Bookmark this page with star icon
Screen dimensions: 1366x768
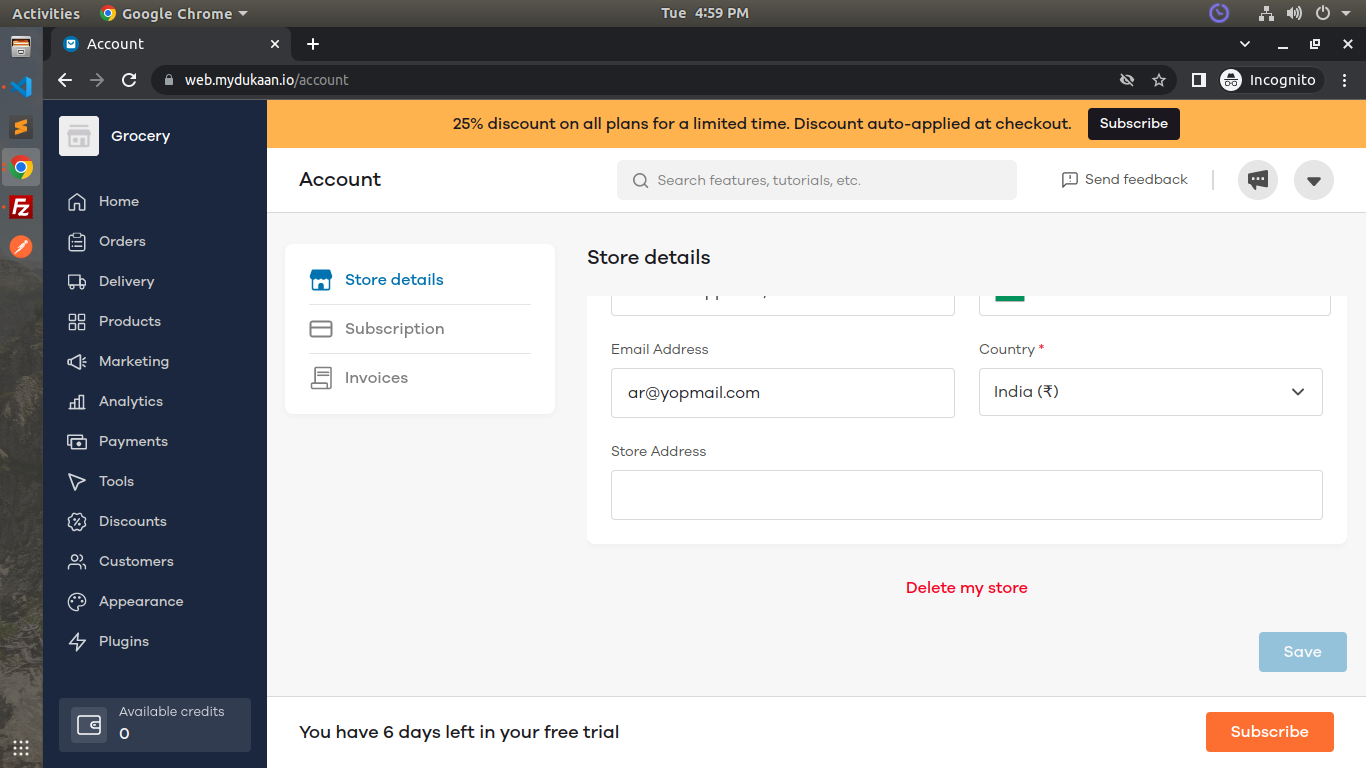[x=1159, y=80]
